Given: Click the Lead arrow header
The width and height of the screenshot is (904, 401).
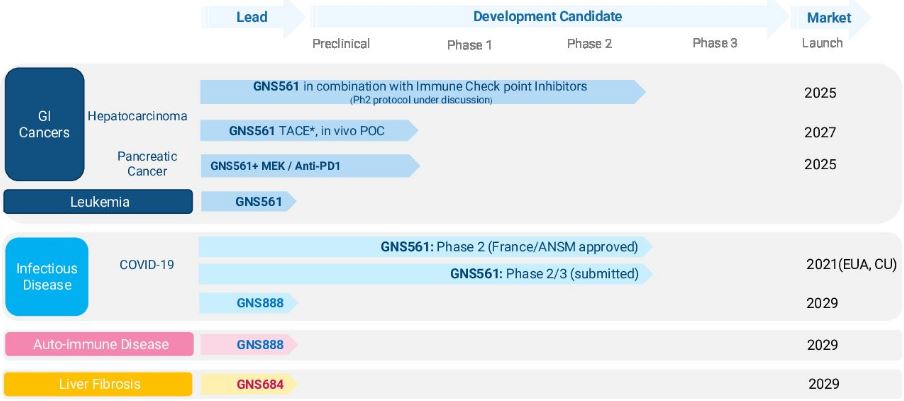Looking at the screenshot, I should (253, 17).
